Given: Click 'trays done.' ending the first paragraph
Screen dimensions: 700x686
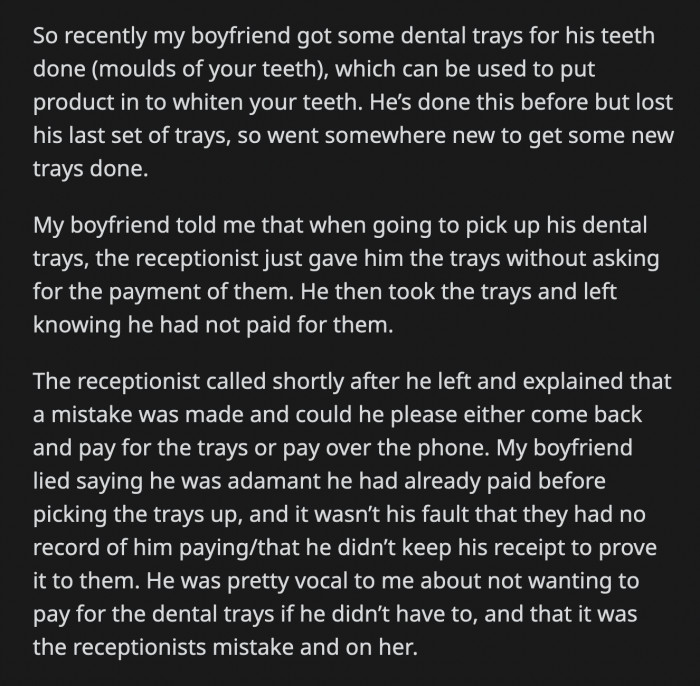Looking at the screenshot, I should tap(90, 169).
